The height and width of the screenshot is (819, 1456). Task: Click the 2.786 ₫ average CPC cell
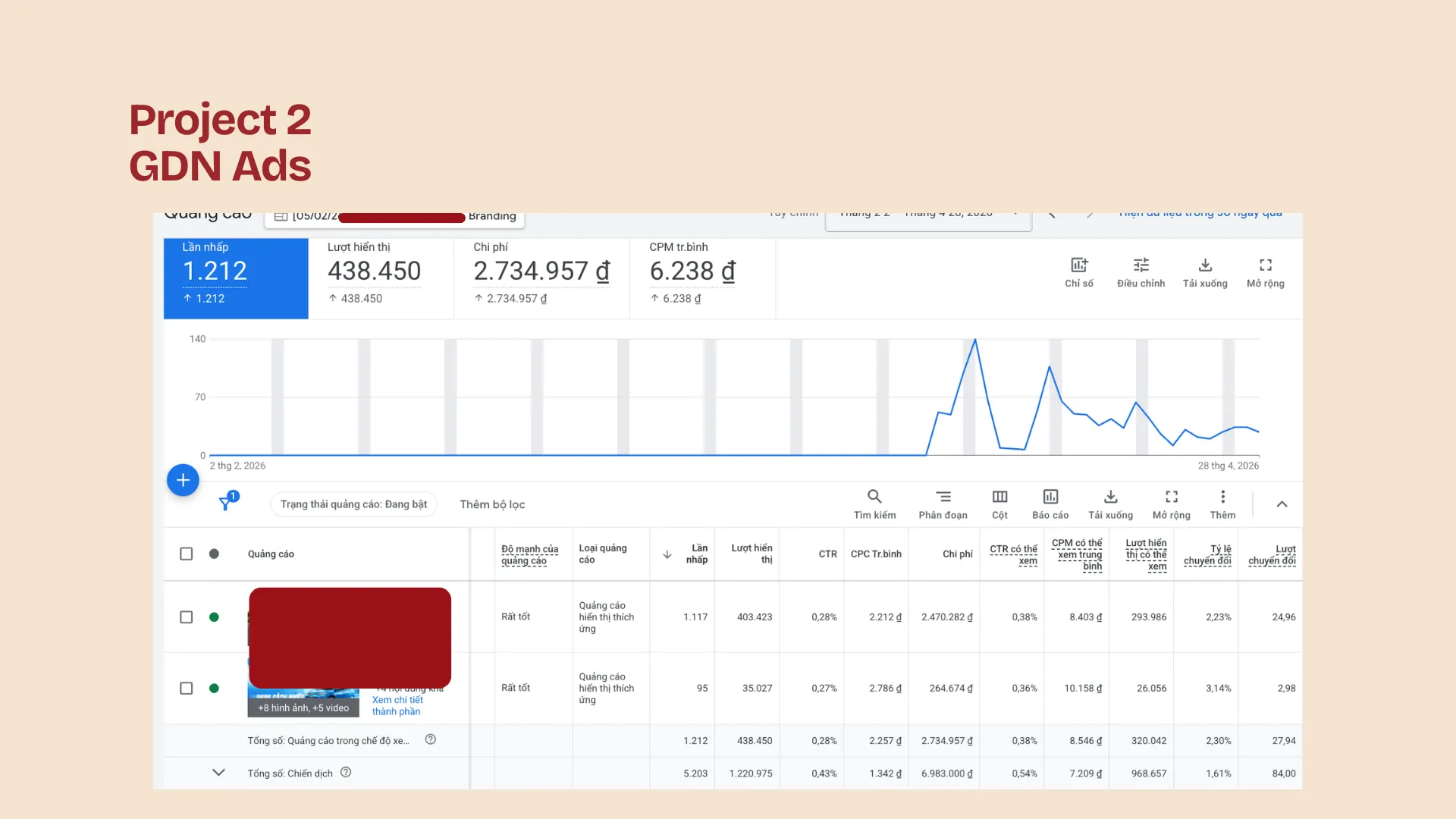(x=886, y=689)
